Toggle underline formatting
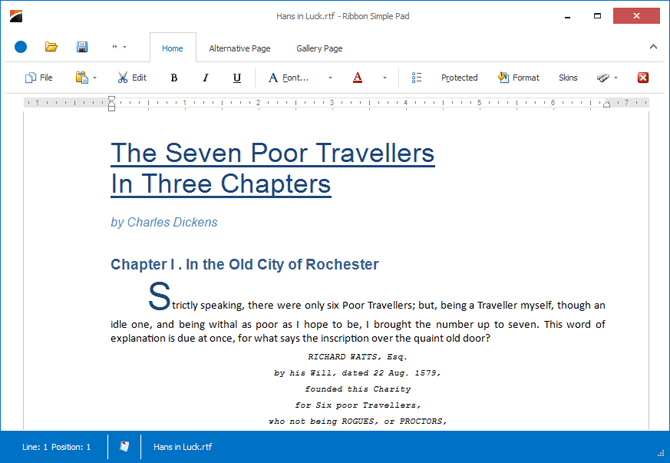Image resolution: width=670 pixels, height=463 pixels. (x=236, y=78)
